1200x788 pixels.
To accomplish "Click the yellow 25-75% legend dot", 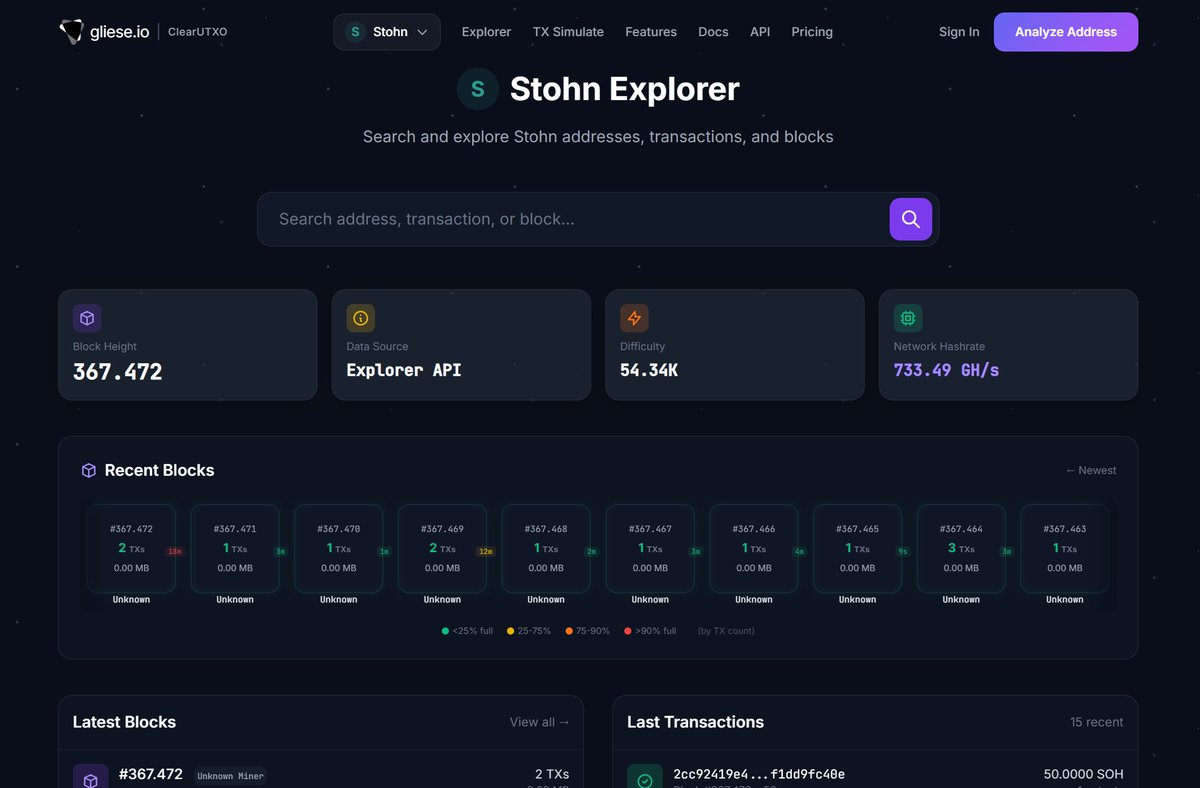I will pyautogui.click(x=510, y=631).
